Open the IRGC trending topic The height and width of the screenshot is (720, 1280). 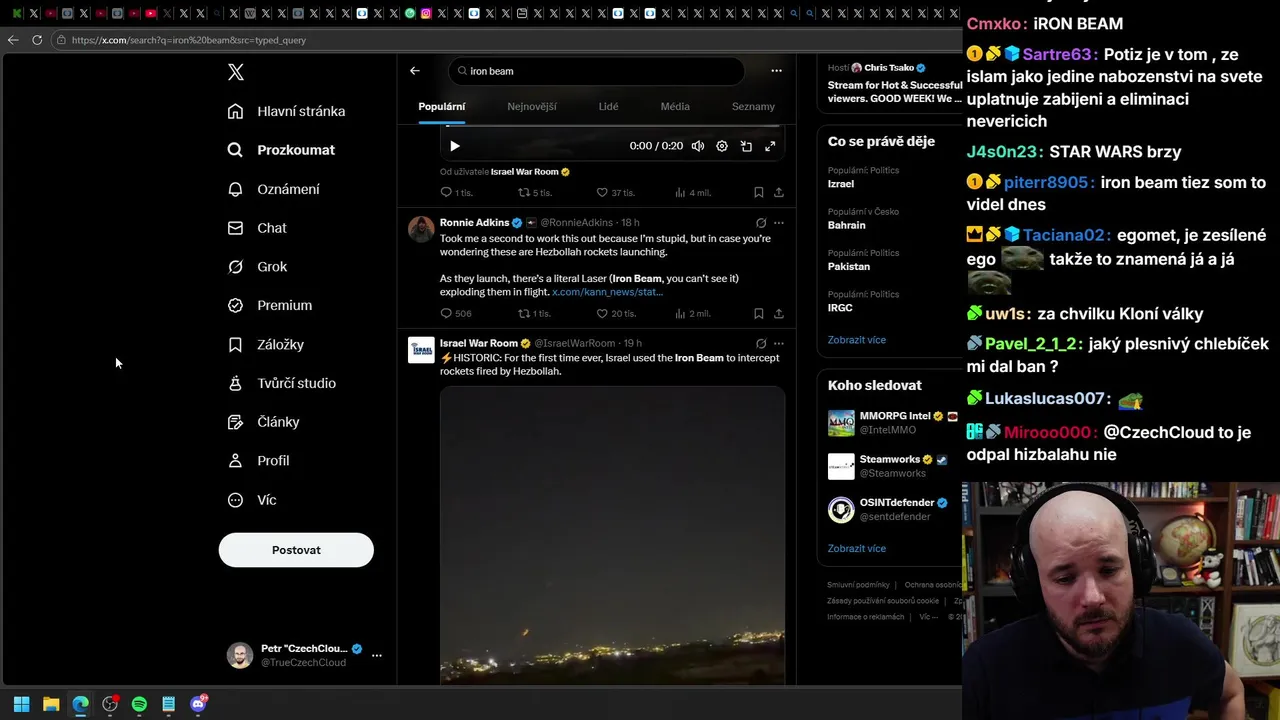coord(840,308)
